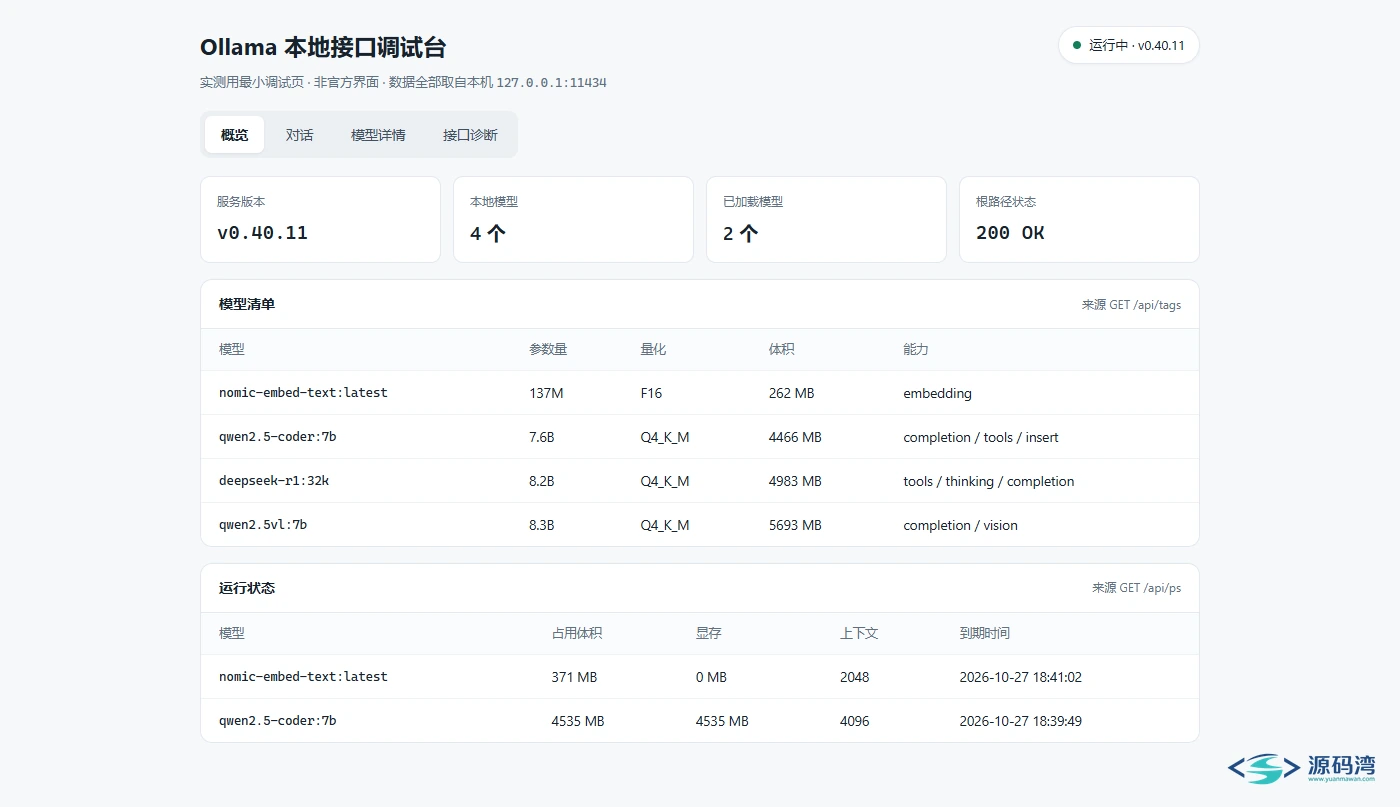Click the 根路径状态 card showing 200 OK
Viewport: 1400px width, 807px height.
pyautogui.click(x=1079, y=220)
